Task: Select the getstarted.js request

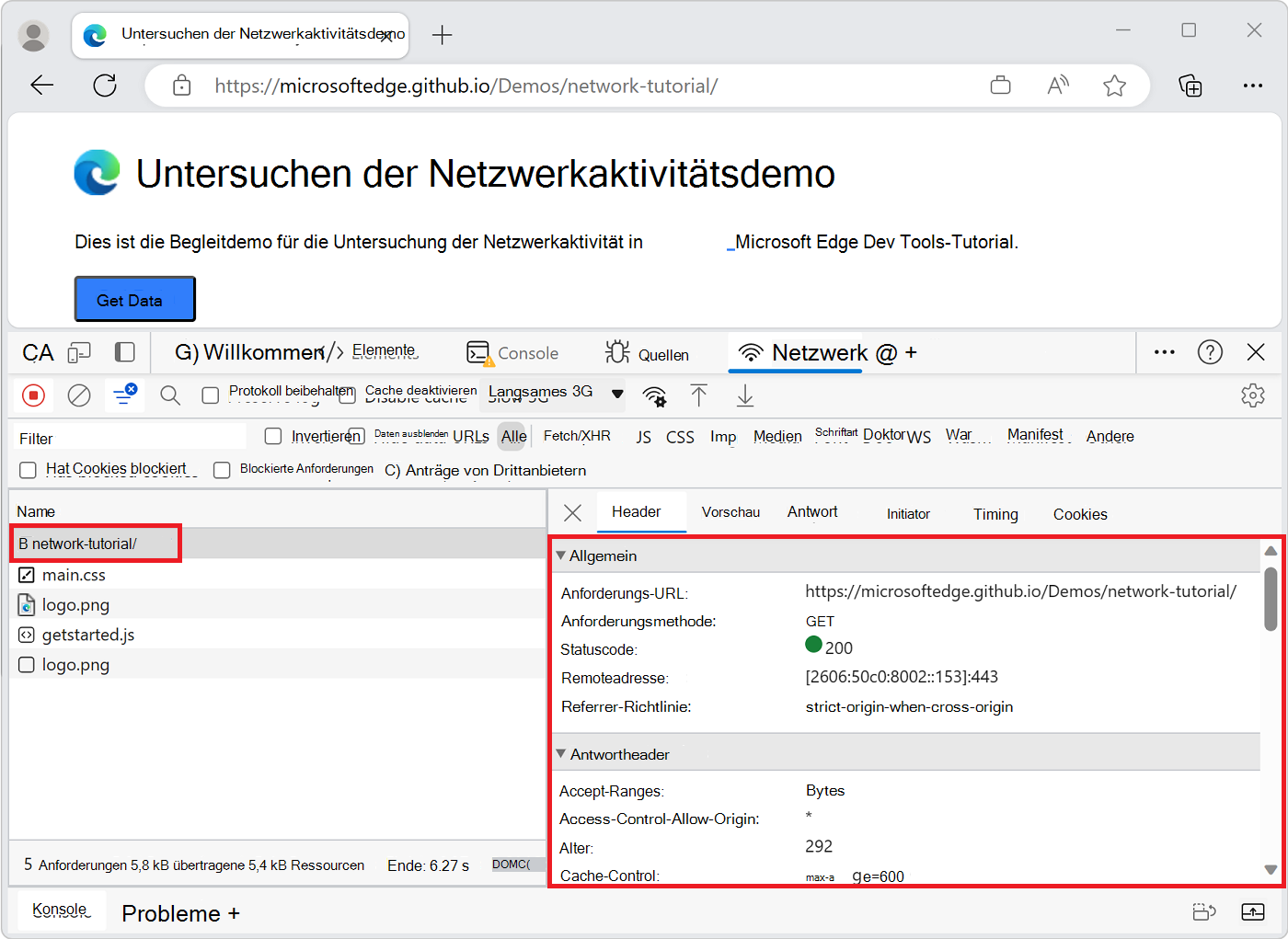Action: pyautogui.click(x=88, y=635)
